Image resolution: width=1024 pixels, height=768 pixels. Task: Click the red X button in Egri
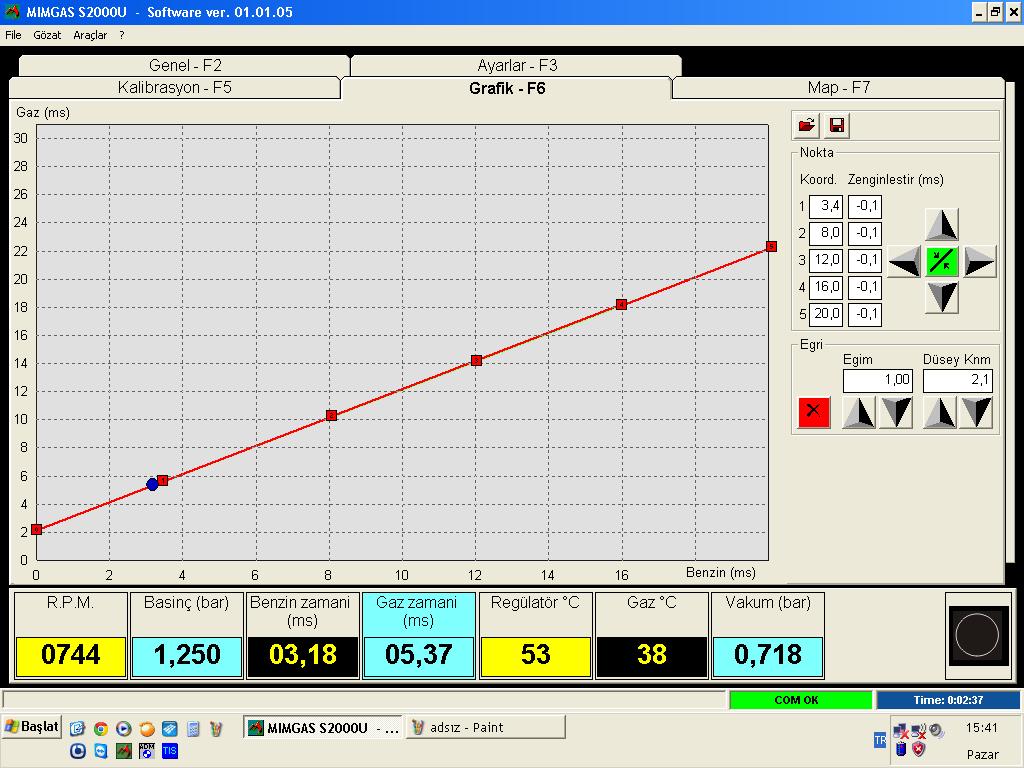pyautogui.click(x=814, y=412)
